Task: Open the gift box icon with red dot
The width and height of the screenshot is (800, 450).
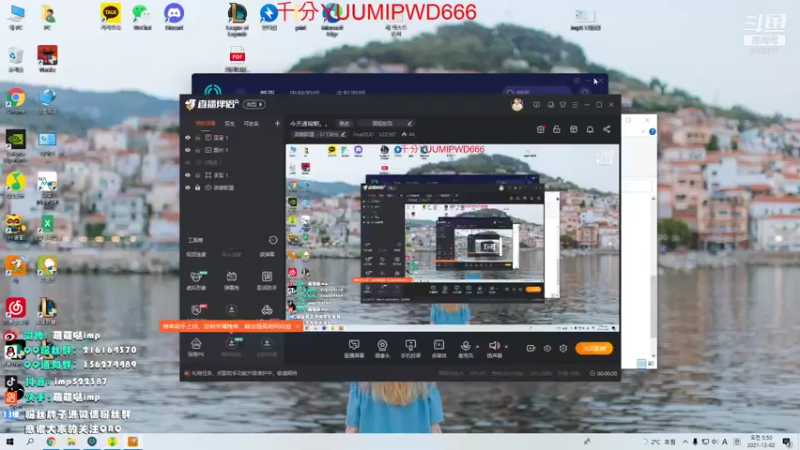Action: 540,130
